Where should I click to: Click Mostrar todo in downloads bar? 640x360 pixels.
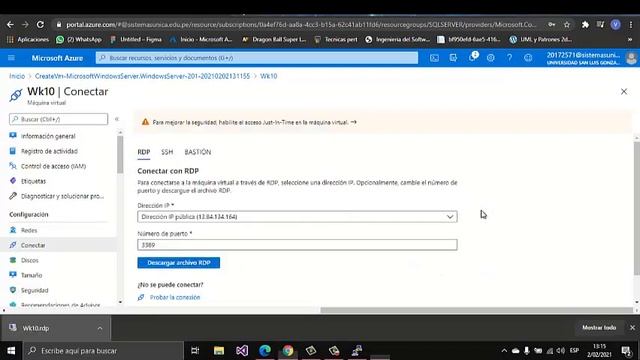pos(599,328)
